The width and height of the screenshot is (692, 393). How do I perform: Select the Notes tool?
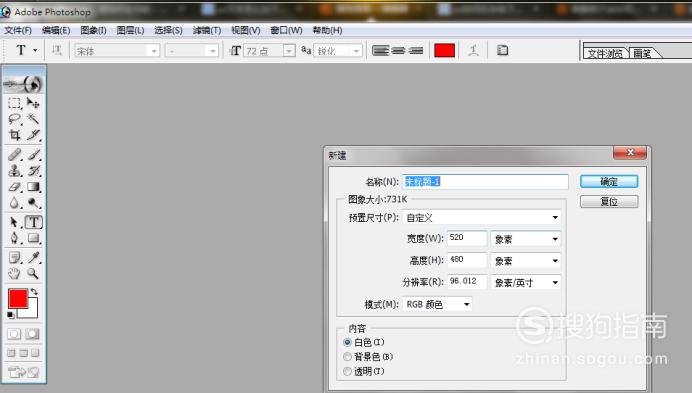[x=15, y=257]
